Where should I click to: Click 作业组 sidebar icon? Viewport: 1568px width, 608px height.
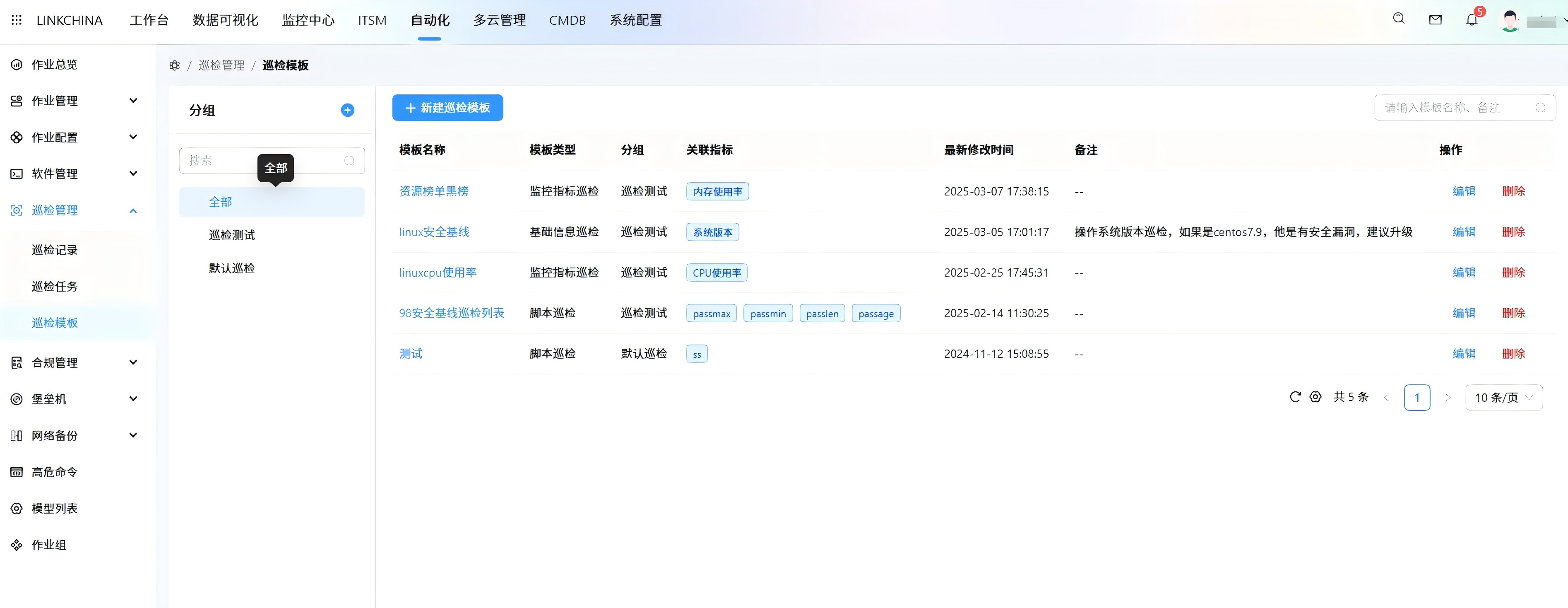click(x=17, y=545)
